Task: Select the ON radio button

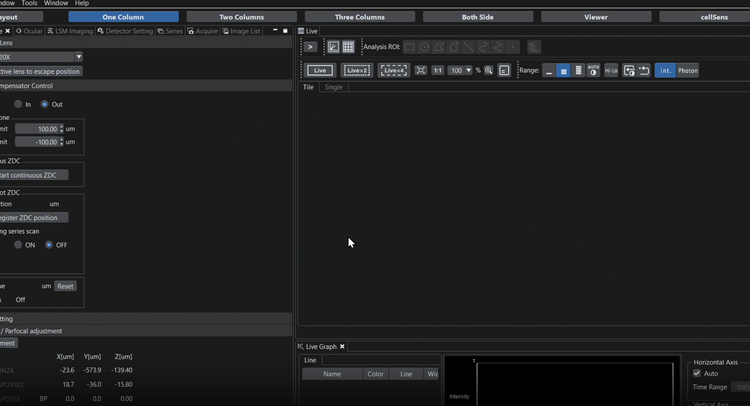Action: pos(18,245)
